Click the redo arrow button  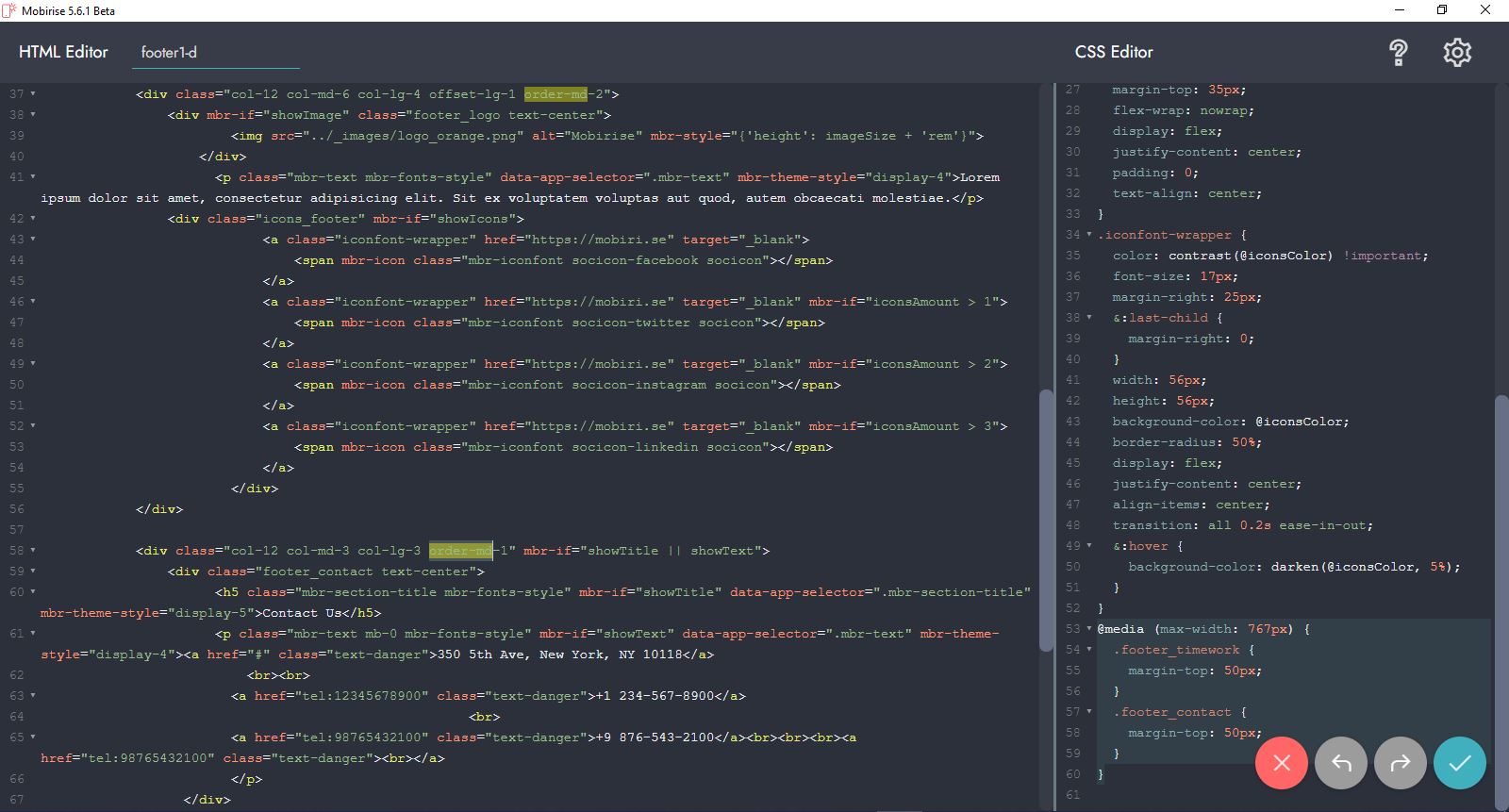[1401, 763]
